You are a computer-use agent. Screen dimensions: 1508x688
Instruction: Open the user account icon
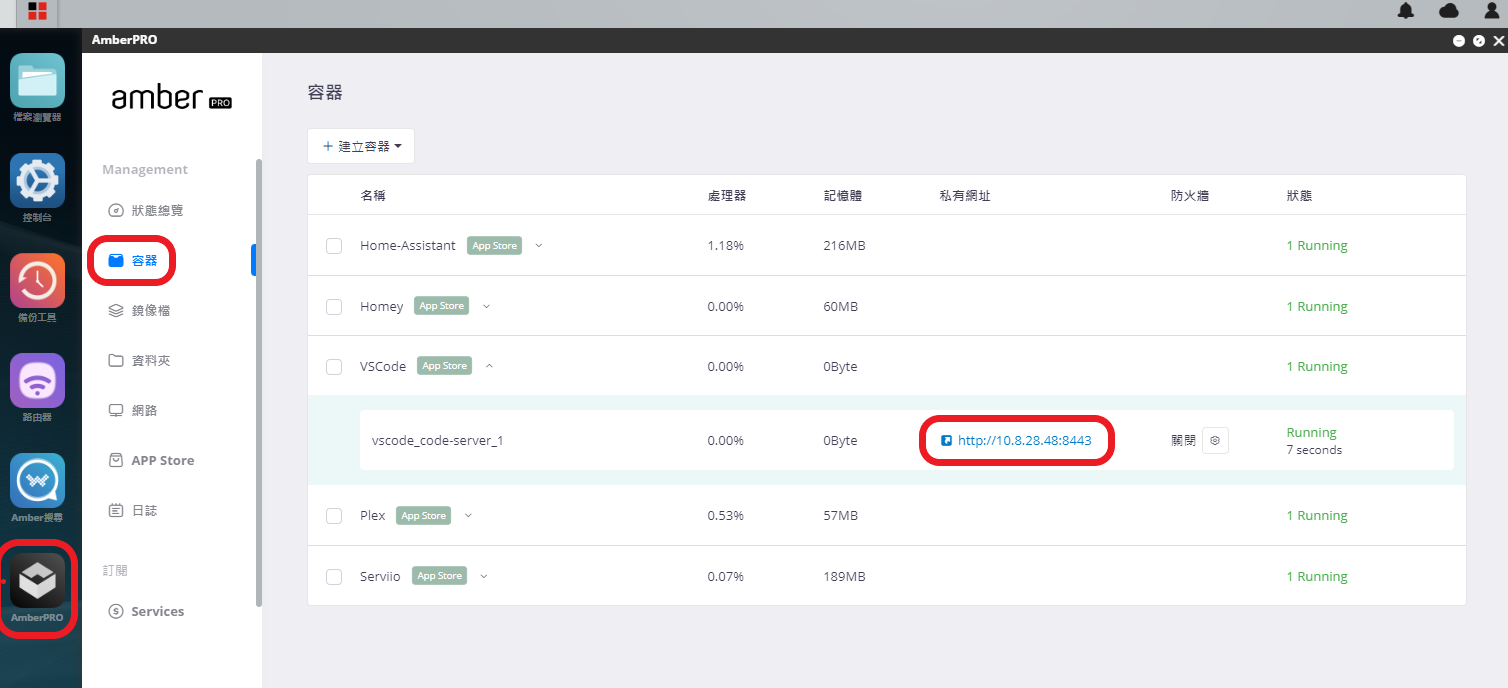(1491, 11)
